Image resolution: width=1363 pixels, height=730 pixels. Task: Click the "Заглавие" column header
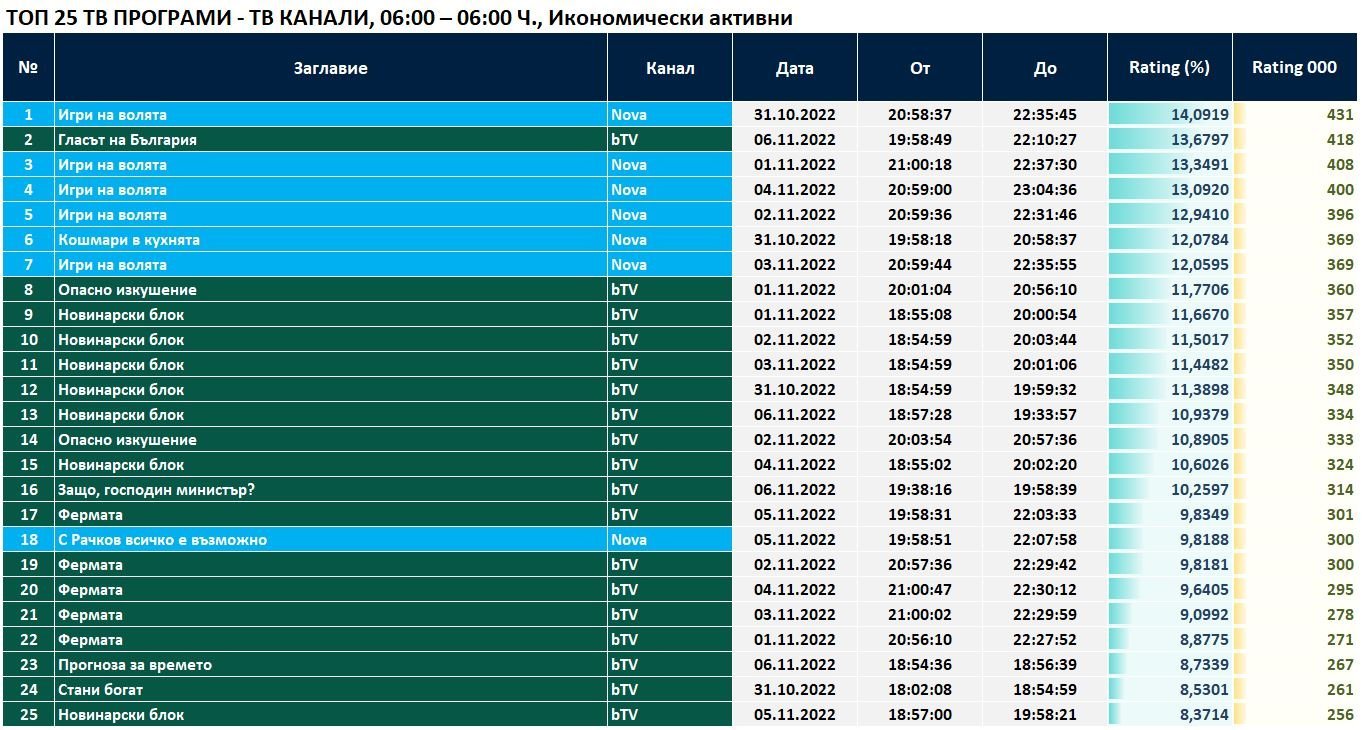click(330, 68)
